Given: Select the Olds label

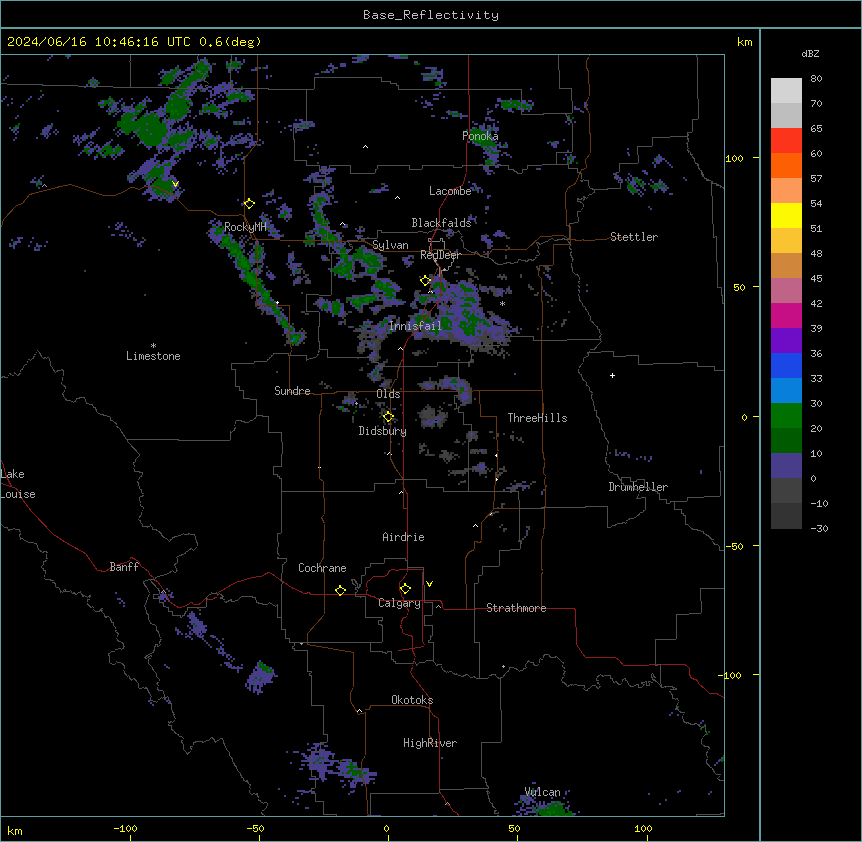Looking at the screenshot, I should (x=388, y=394).
